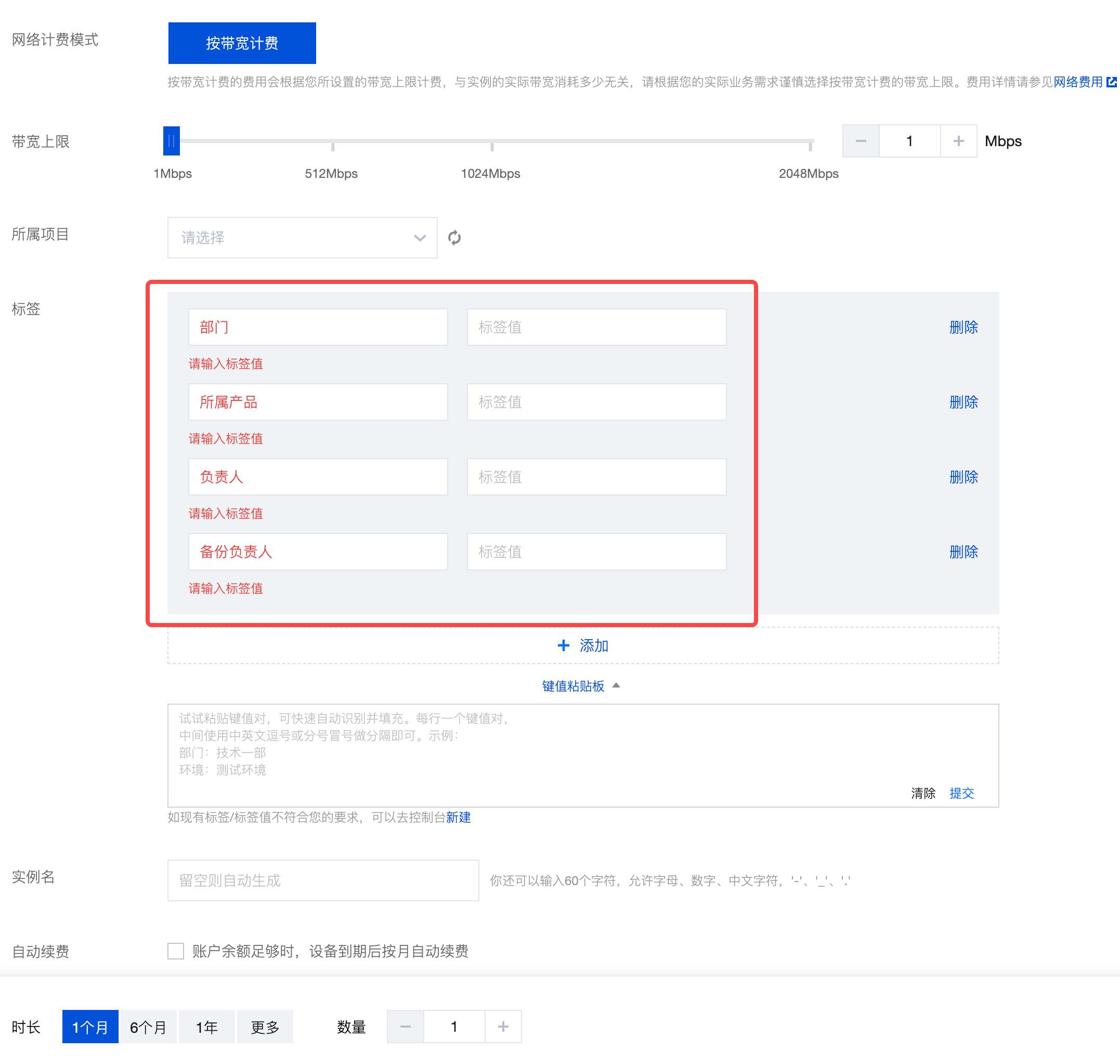Image resolution: width=1120 pixels, height=1064 pixels.
Task: Select the 1年 duration option
Action: 206,1027
